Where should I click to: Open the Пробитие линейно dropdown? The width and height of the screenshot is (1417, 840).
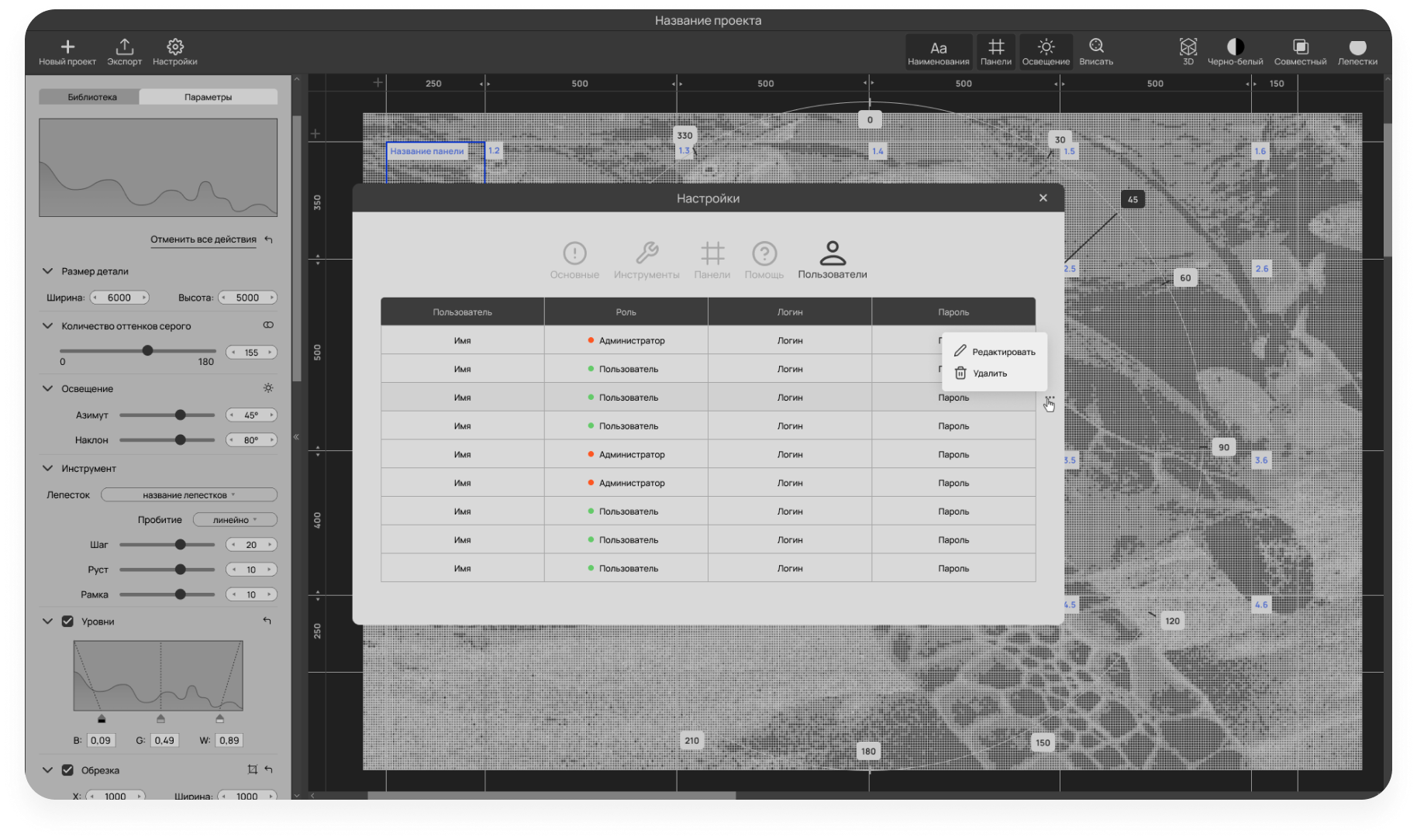(235, 520)
